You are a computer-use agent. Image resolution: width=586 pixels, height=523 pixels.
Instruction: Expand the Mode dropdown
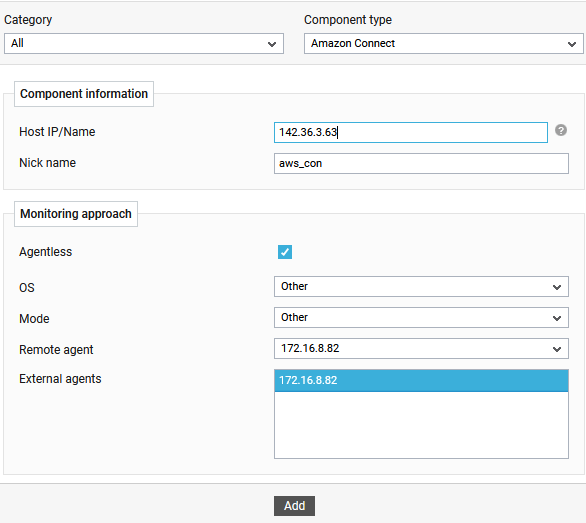pyautogui.click(x=421, y=318)
